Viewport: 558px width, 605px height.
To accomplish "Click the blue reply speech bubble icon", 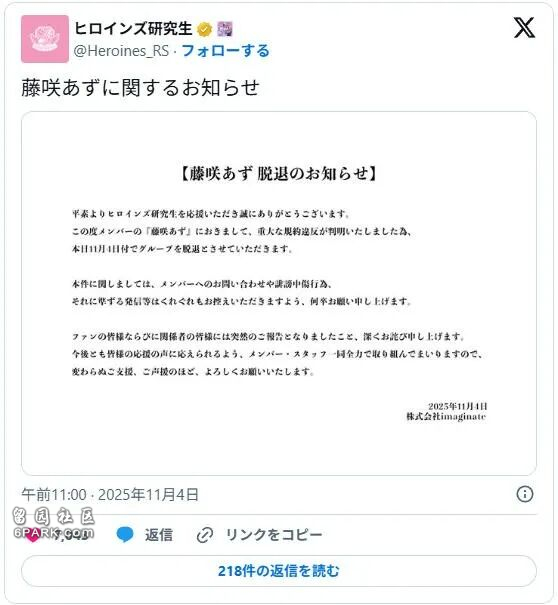I will [125, 534].
